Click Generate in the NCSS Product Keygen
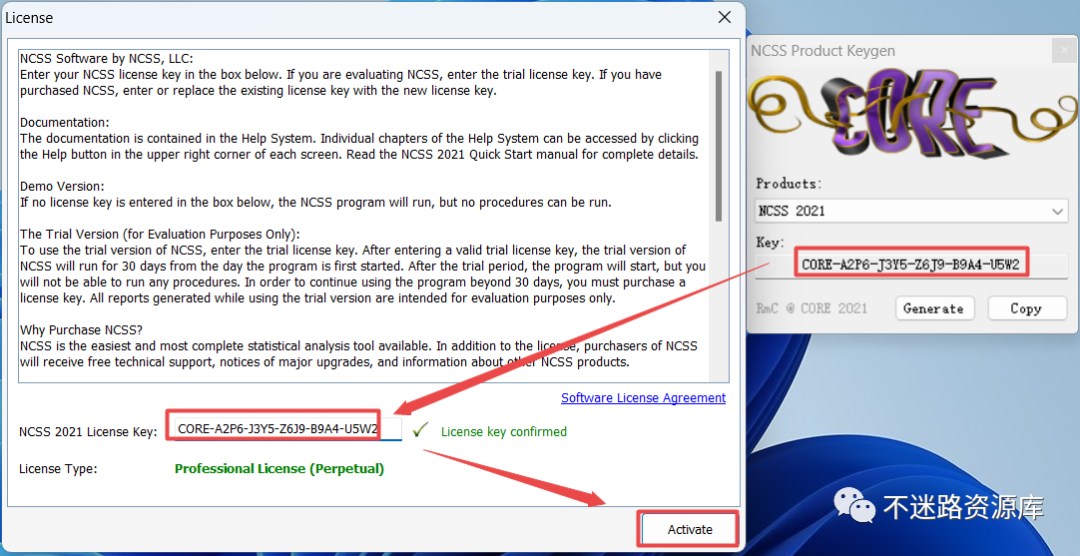This screenshot has height=556, width=1080. point(934,308)
